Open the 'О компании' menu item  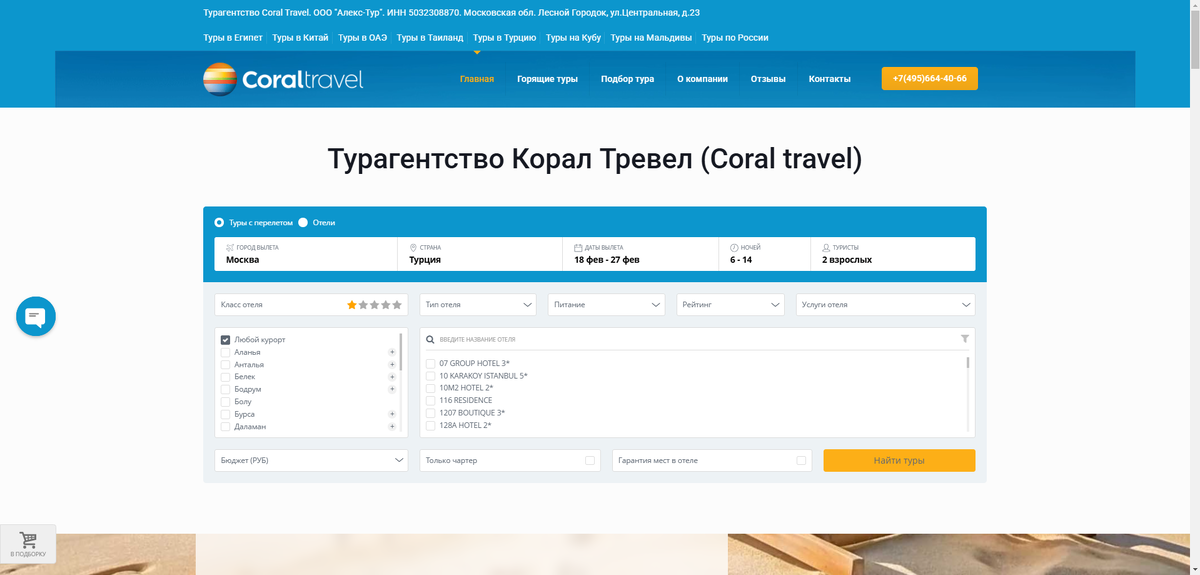click(x=702, y=79)
